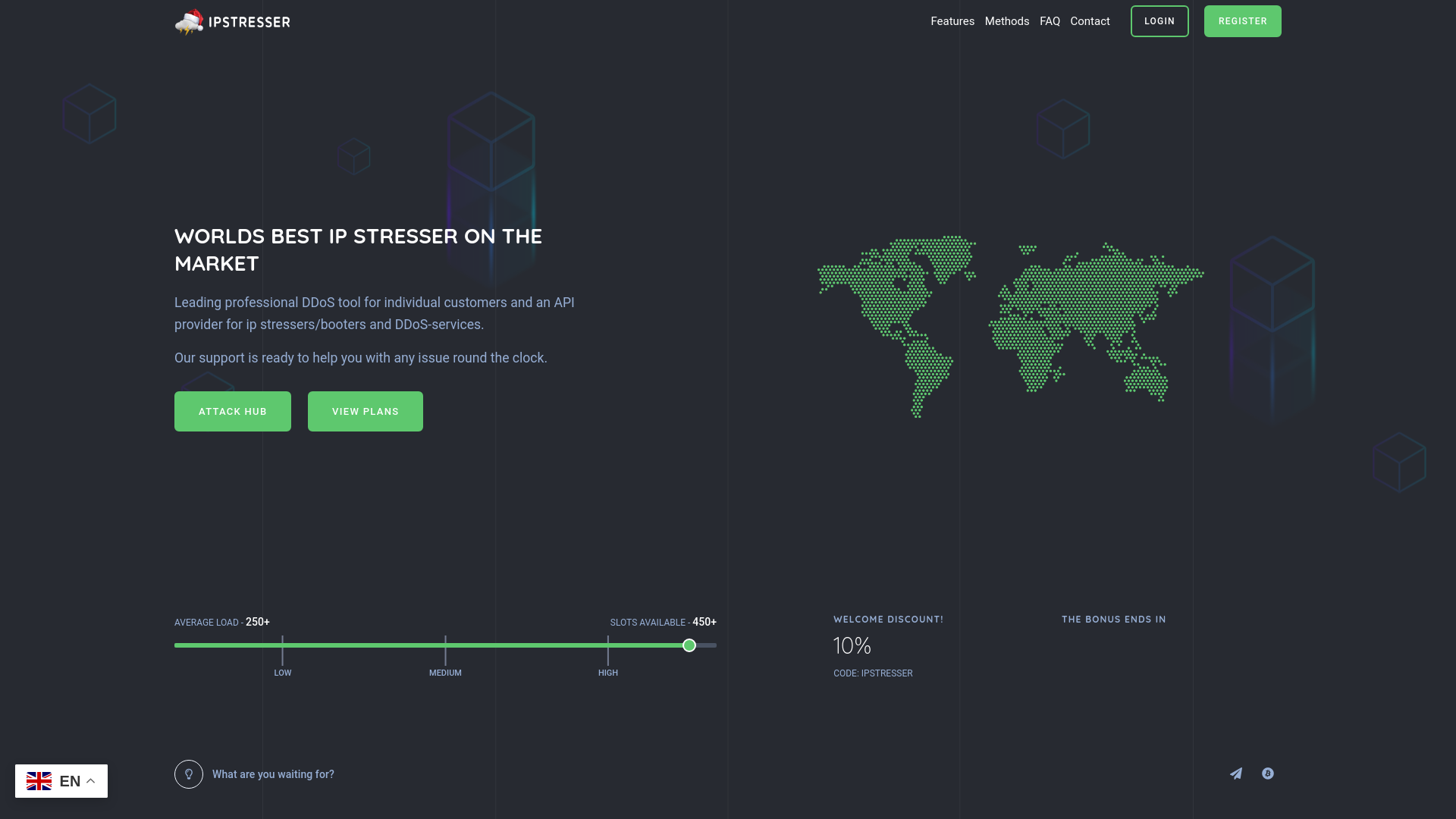The image size is (1456, 819).
Task: Go to the Methods section link
Action: tap(1007, 21)
